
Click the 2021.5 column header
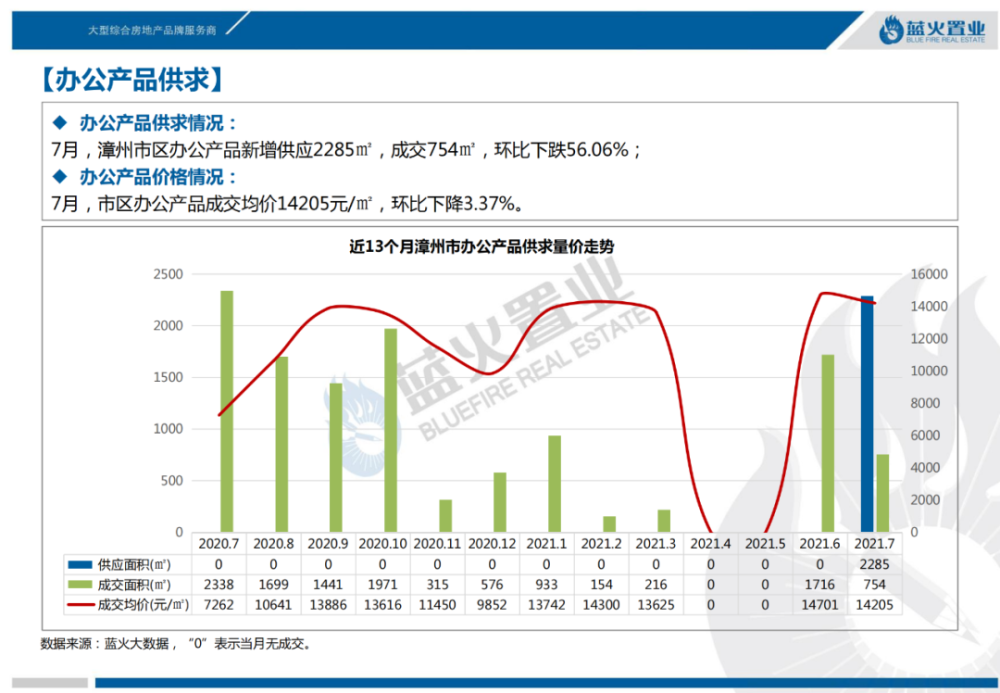tap(765, 544)
